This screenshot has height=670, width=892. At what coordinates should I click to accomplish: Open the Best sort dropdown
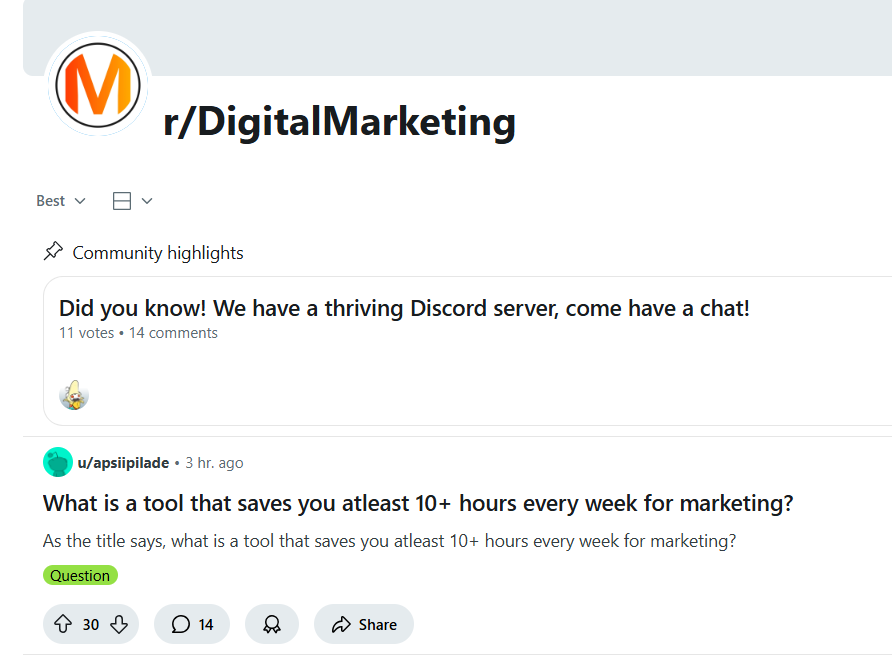(x=61, y=201)
